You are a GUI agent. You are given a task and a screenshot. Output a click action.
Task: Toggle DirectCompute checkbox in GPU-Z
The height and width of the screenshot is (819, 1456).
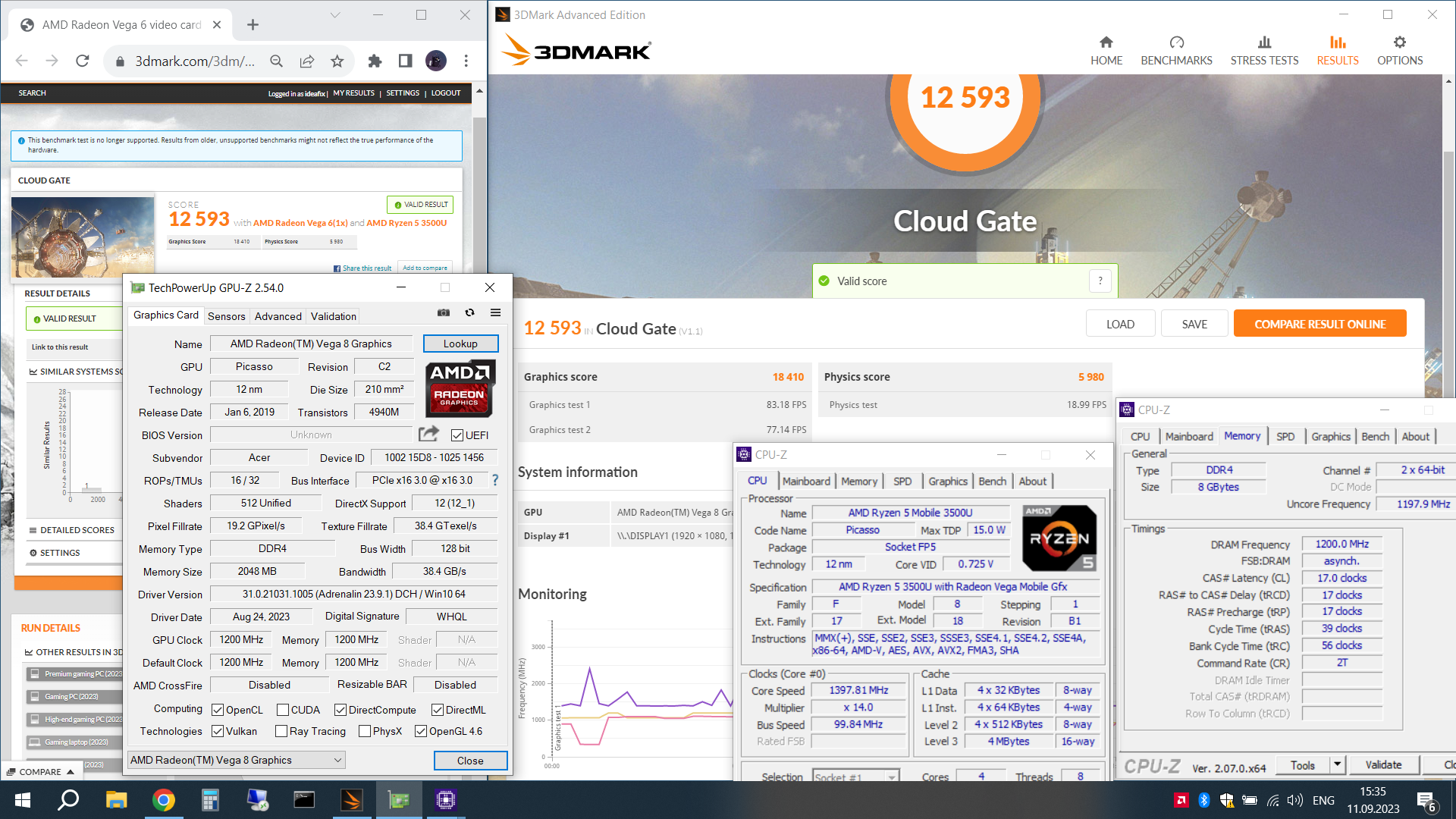tap(340, 710)
